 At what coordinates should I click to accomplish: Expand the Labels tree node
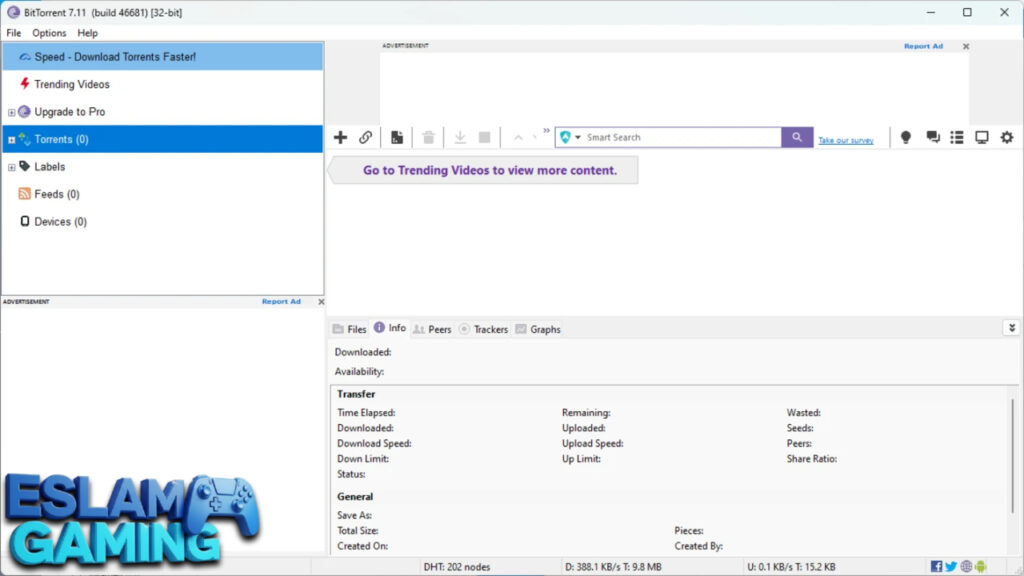(11, 167)
